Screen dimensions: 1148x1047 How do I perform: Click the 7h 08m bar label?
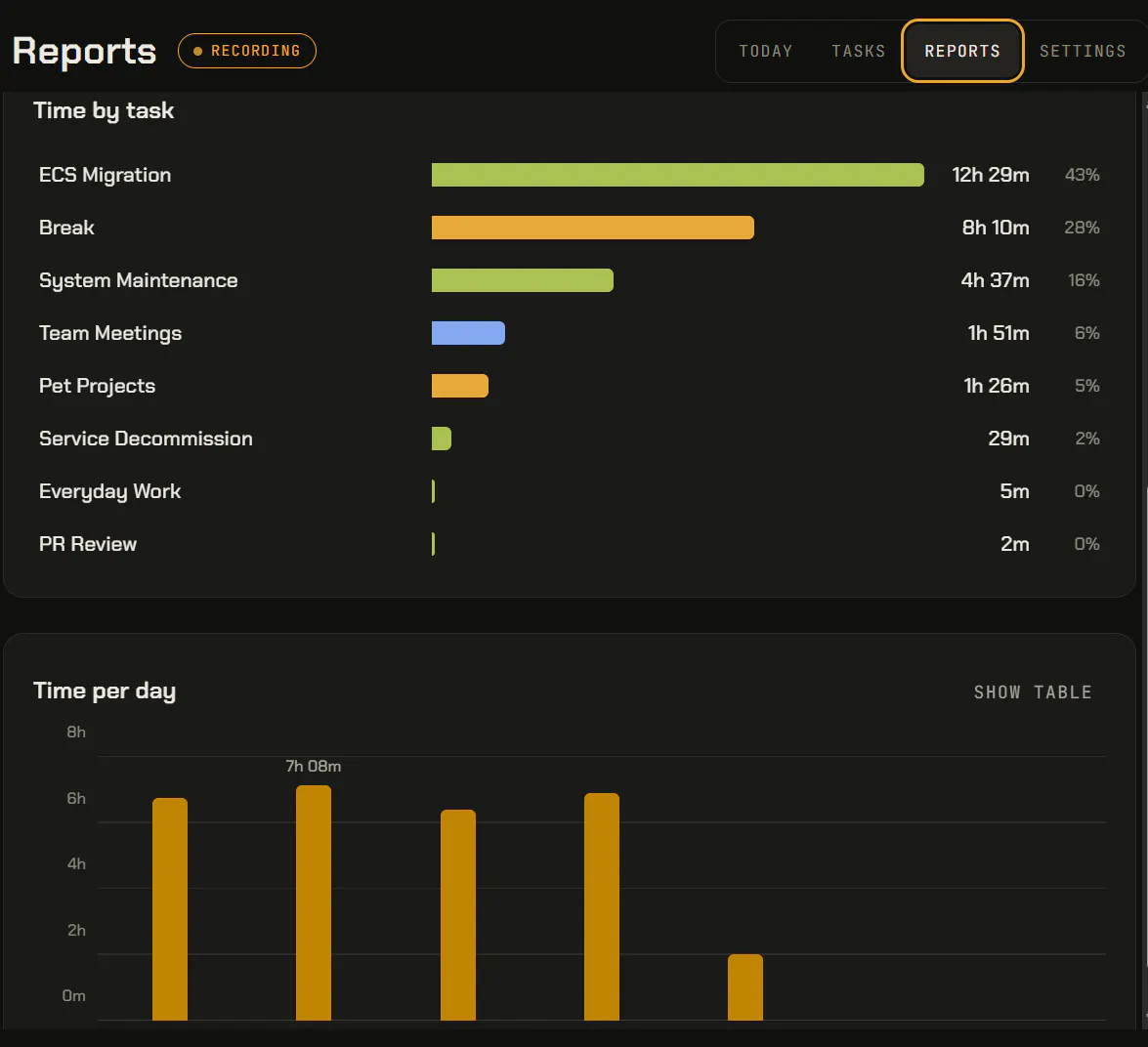point(314,766)
